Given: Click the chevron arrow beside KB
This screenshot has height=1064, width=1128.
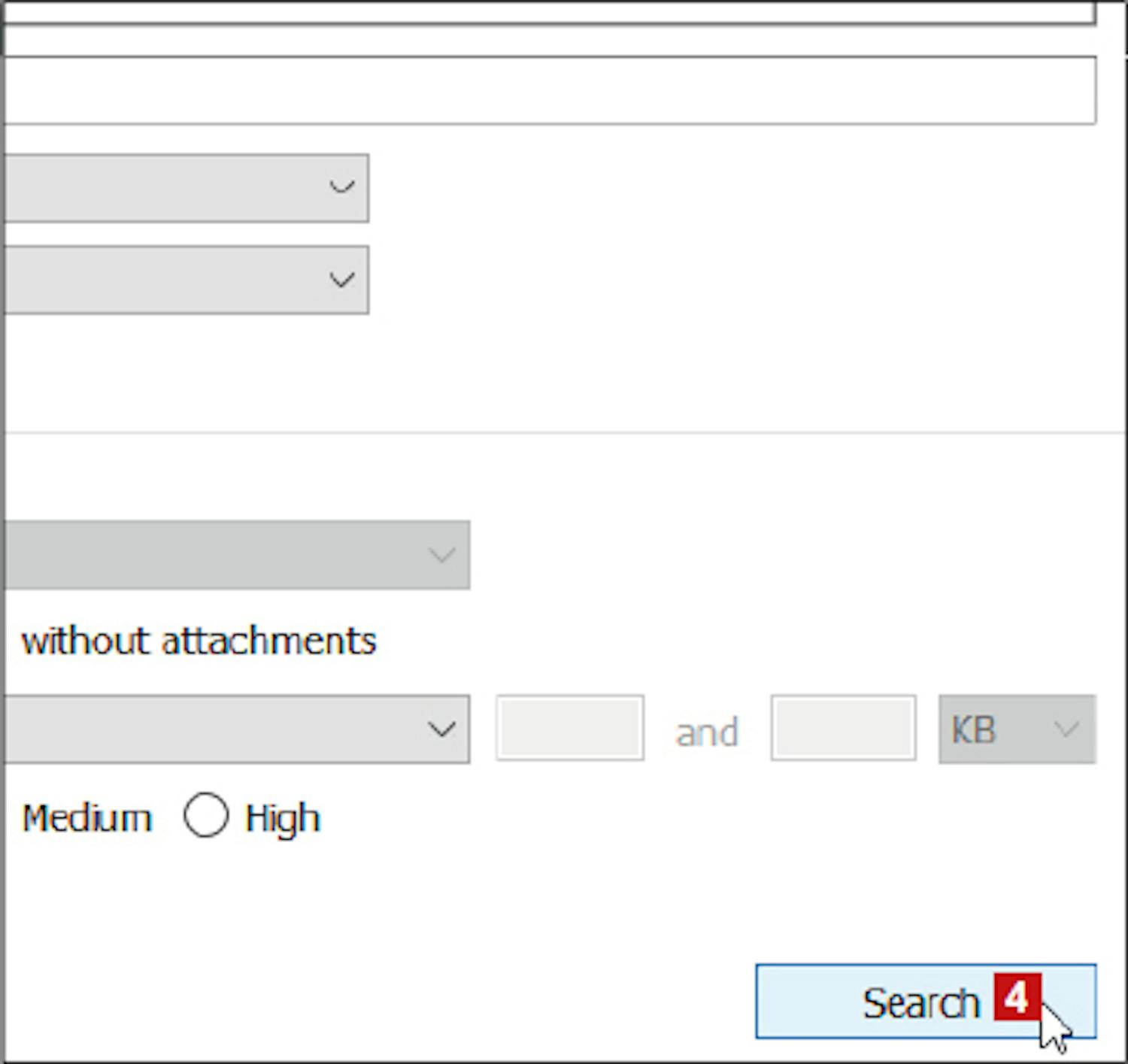Looking at the screenshot, I should point(1066,729).
